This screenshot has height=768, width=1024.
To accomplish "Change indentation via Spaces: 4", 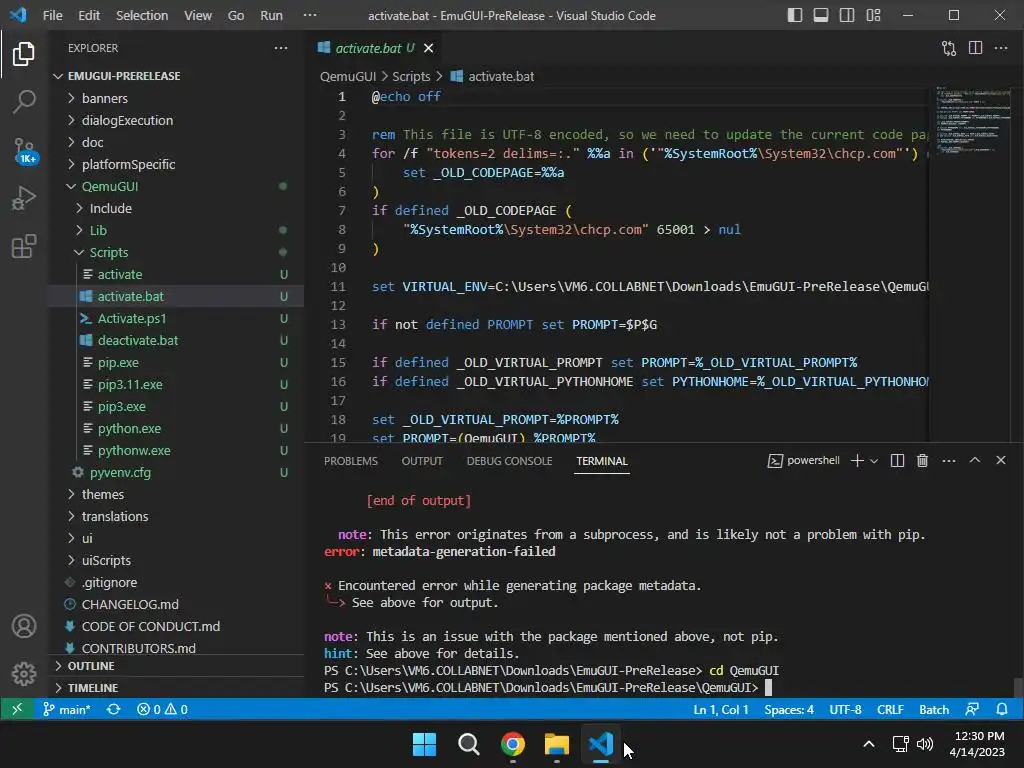I will [x=789, y=709].
